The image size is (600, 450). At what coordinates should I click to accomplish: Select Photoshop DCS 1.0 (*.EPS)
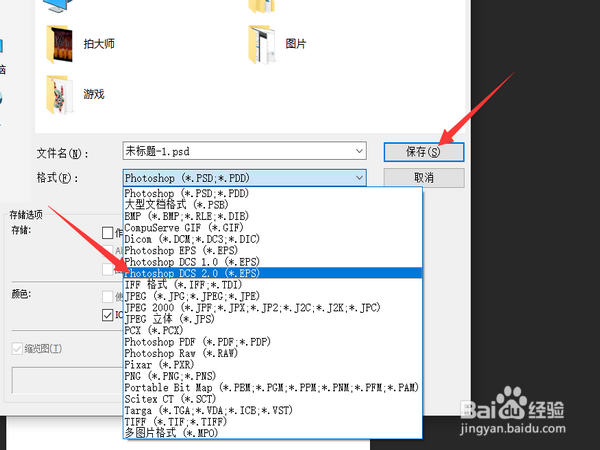(x=273, y=262)
